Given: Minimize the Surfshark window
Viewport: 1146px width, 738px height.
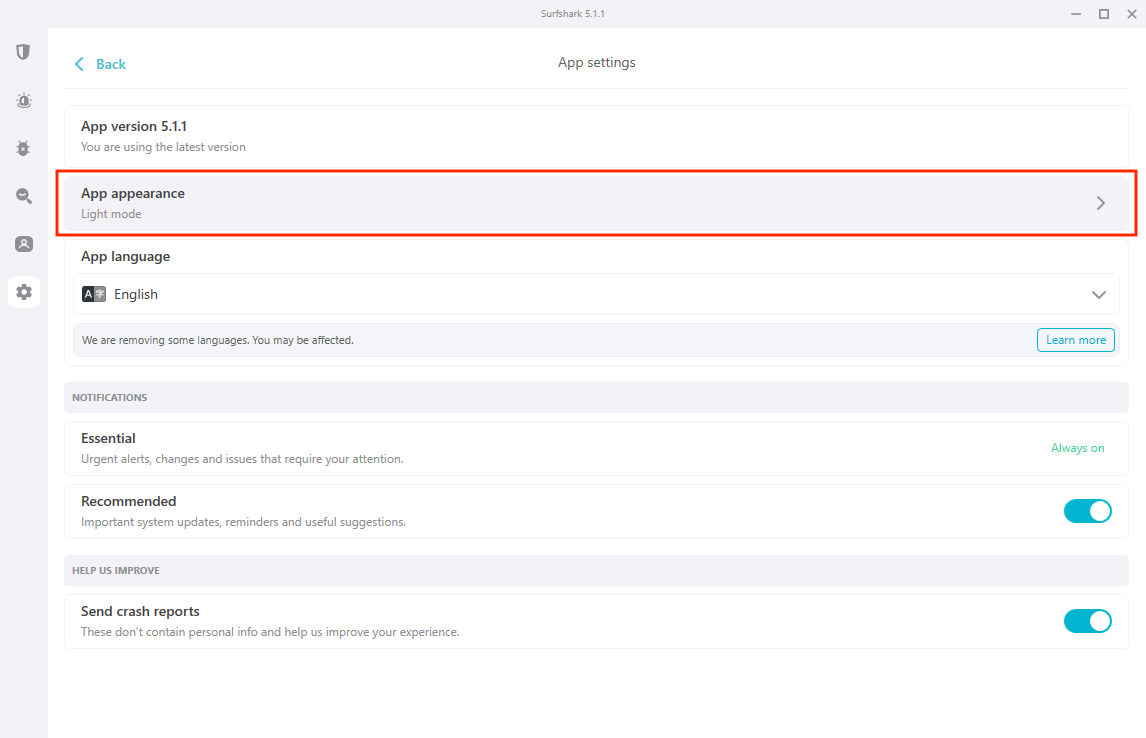Looking at the screenshot, I should coord(1075,14).
